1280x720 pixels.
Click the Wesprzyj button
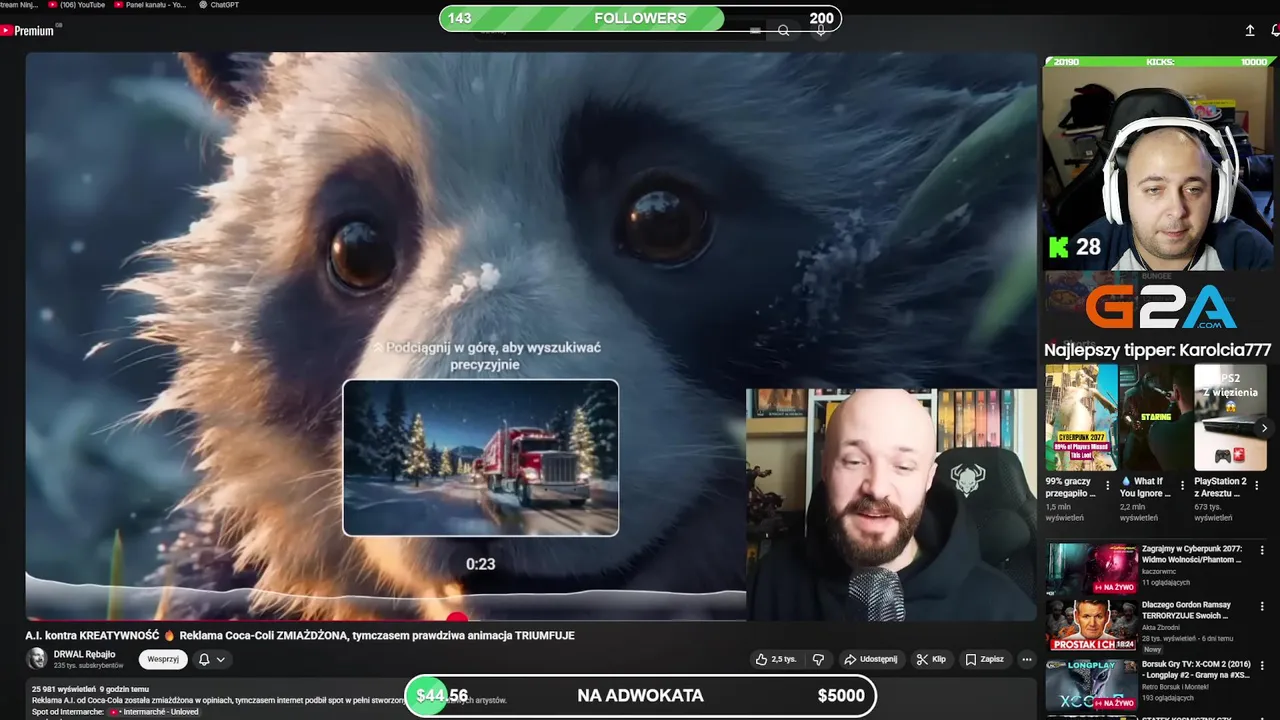[x=163, y=659]
